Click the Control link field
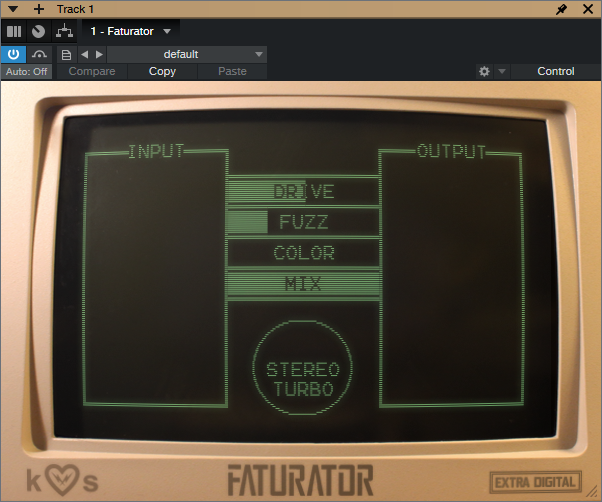Viewport: 602px width, 502px height. [556, 71]
